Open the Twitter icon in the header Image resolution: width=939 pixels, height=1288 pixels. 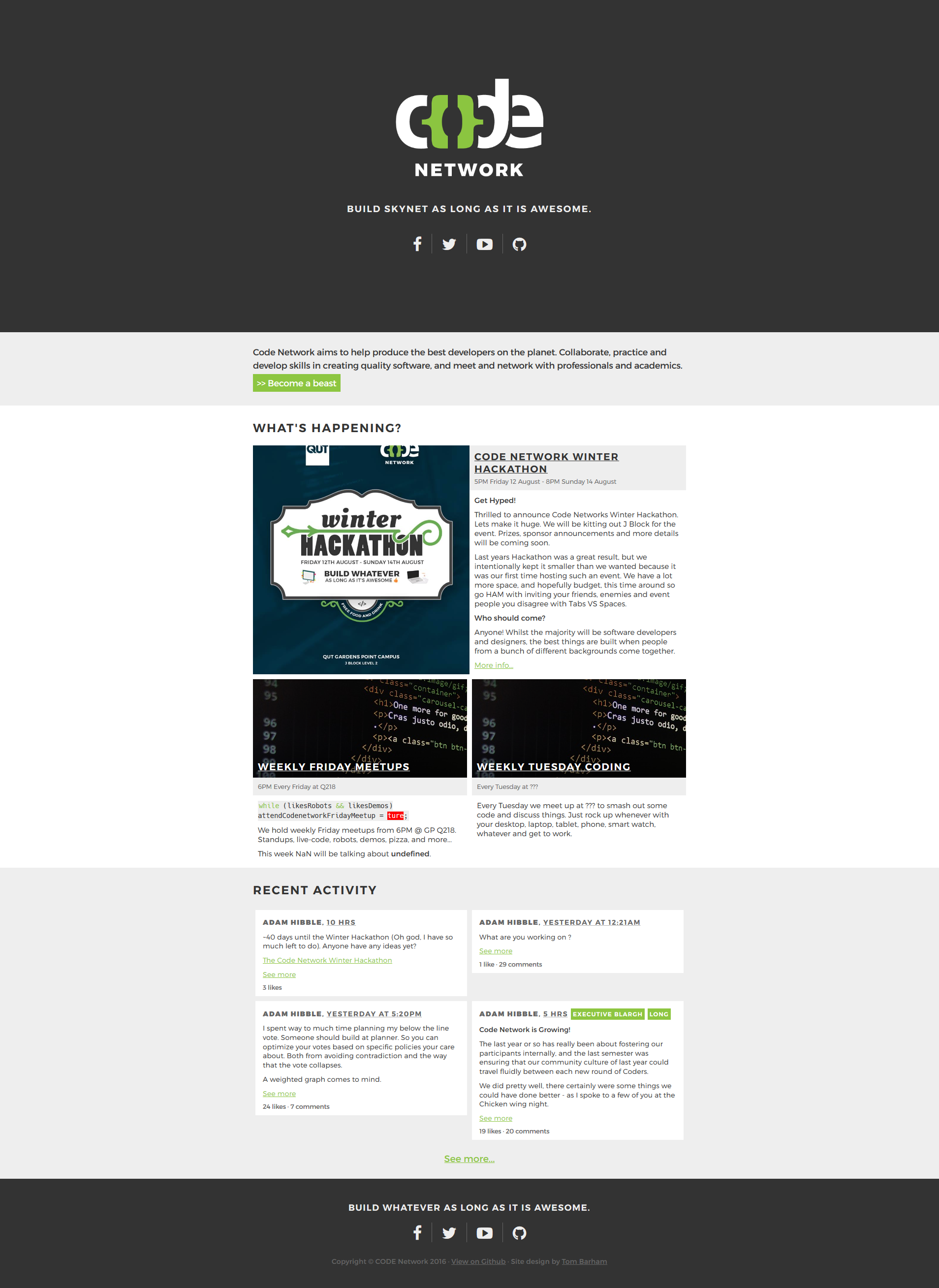(x=449, y=244)
